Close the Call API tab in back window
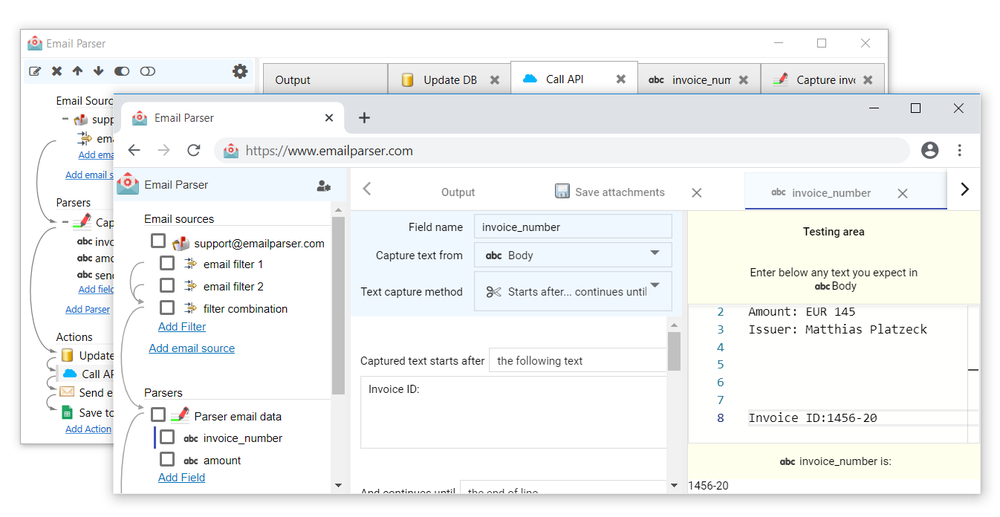 click(621, 79)
